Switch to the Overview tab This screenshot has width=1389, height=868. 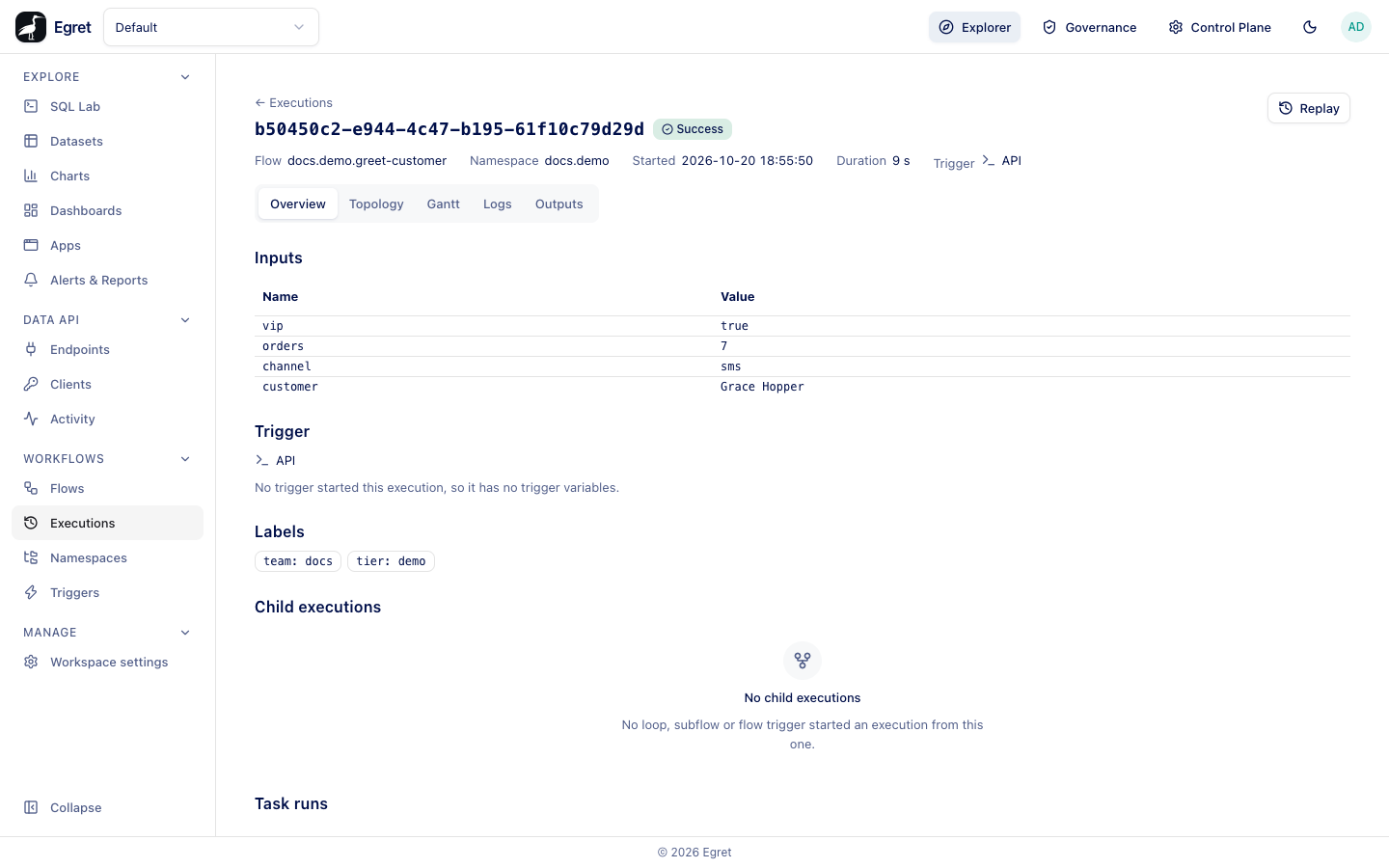298,203
